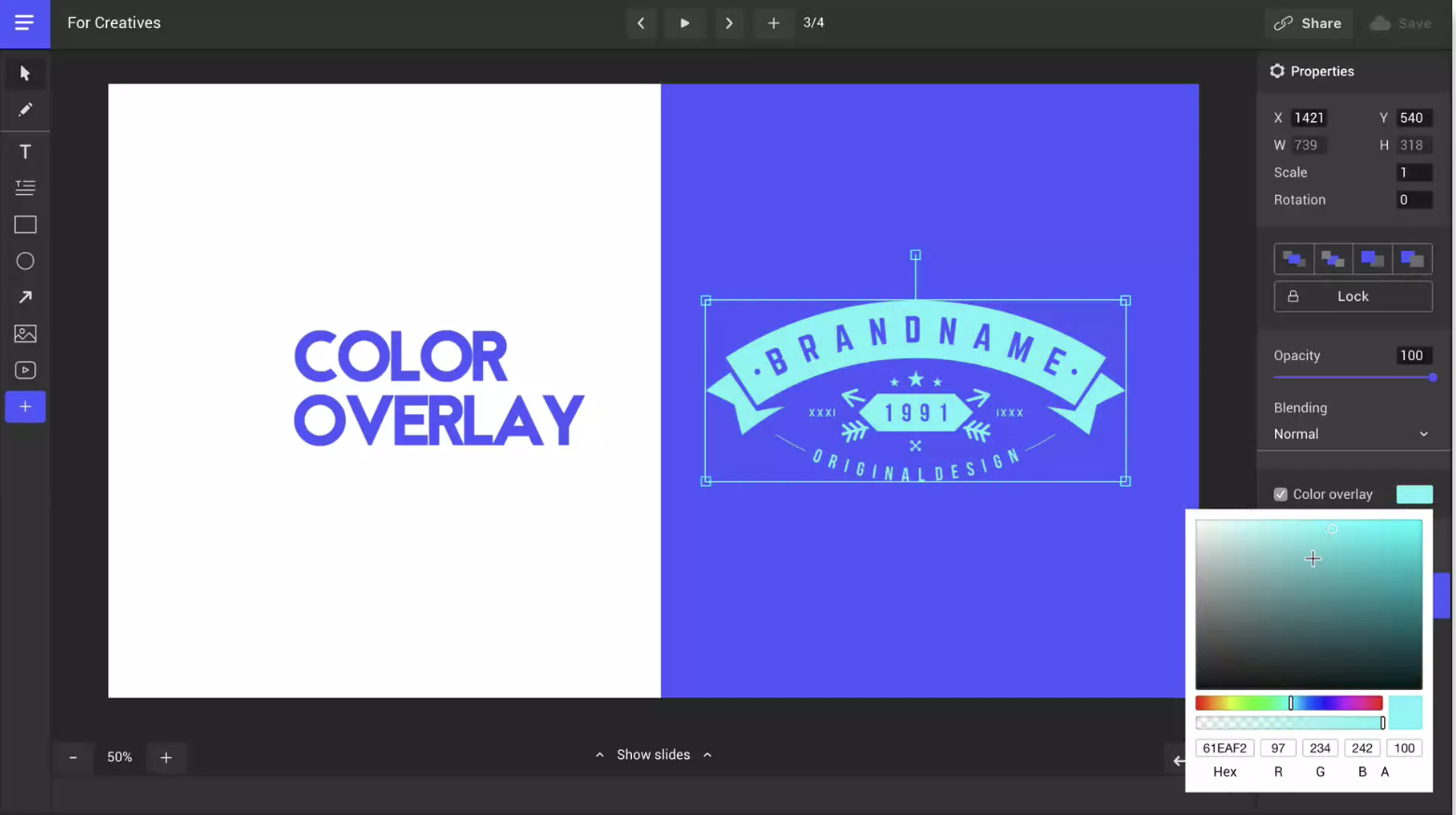Edit the Scale value field
The width and height of the screenshot is (1456, 815).
[1414, 173]
